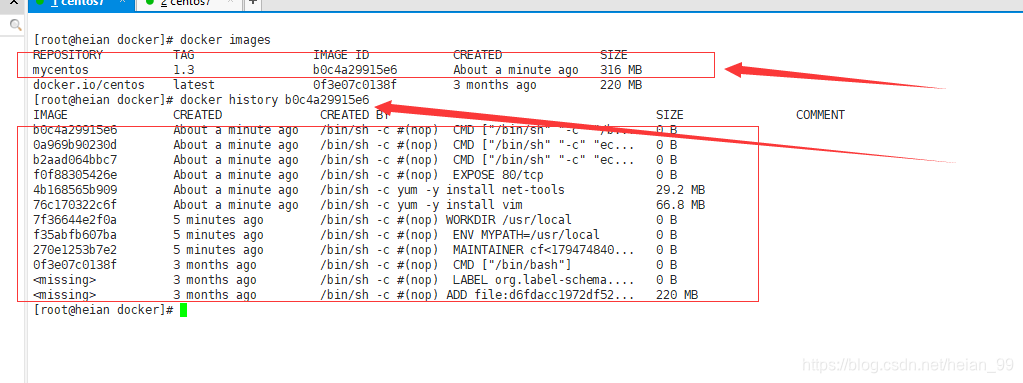Select history layer f35abfb607ba
1023x383 pixels.
pyautogui.click(x=75, y=235)
